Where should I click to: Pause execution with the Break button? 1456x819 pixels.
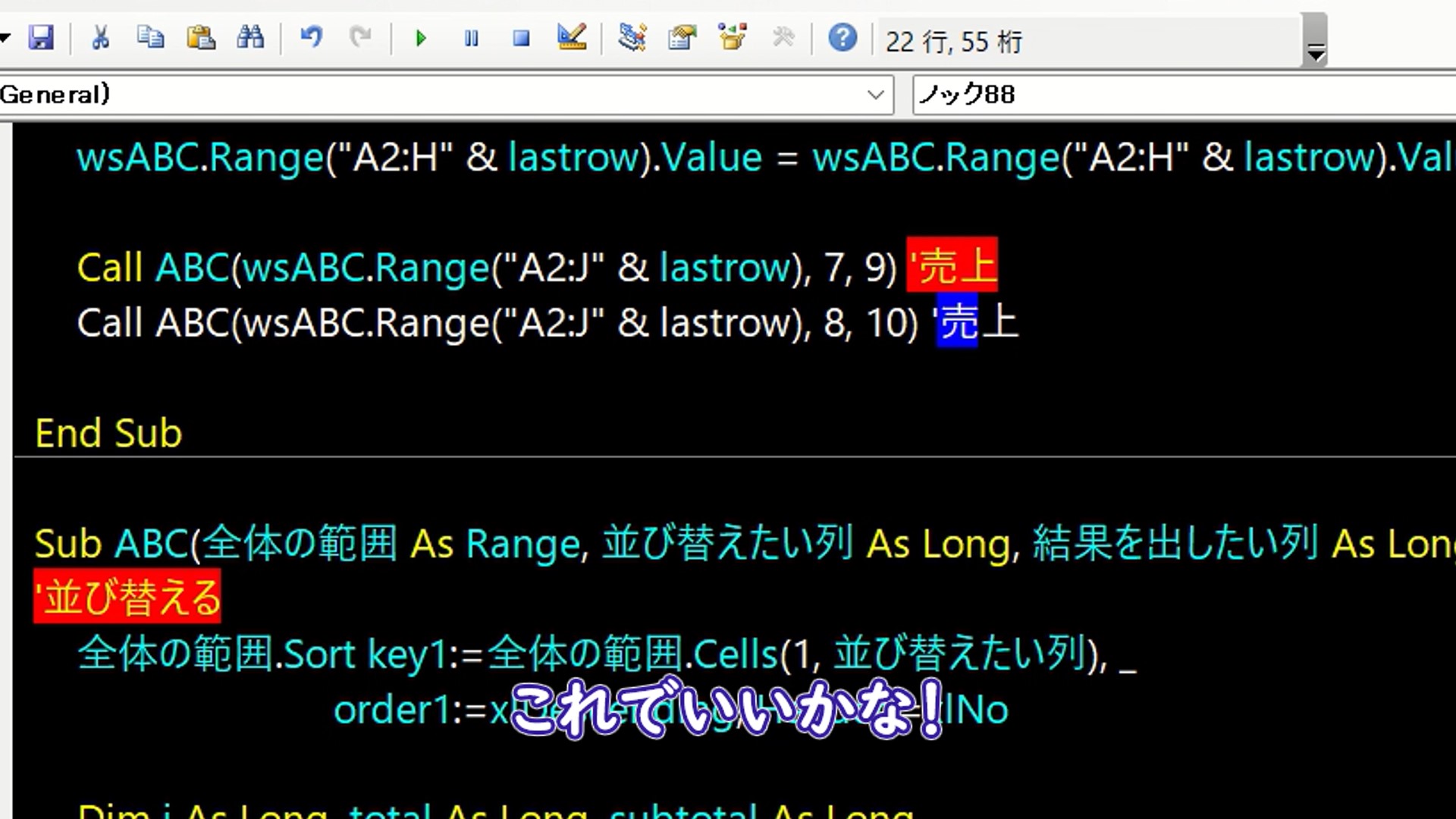(x=471, y=38)
